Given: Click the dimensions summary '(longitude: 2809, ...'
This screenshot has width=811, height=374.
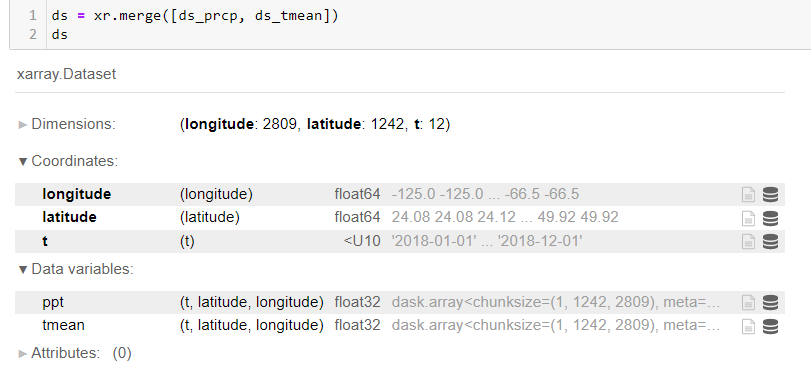Looking at the screenshot, I should (x=315, y=125).
